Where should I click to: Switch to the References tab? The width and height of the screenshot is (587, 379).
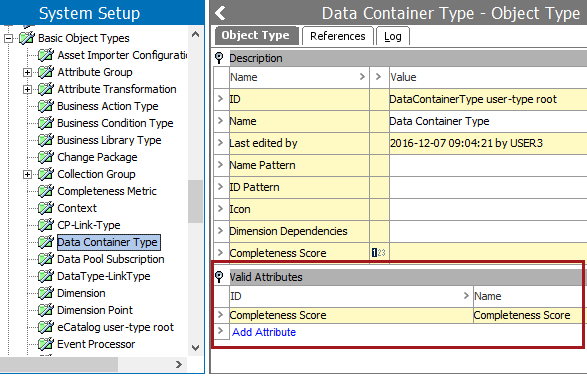[338, 36]
